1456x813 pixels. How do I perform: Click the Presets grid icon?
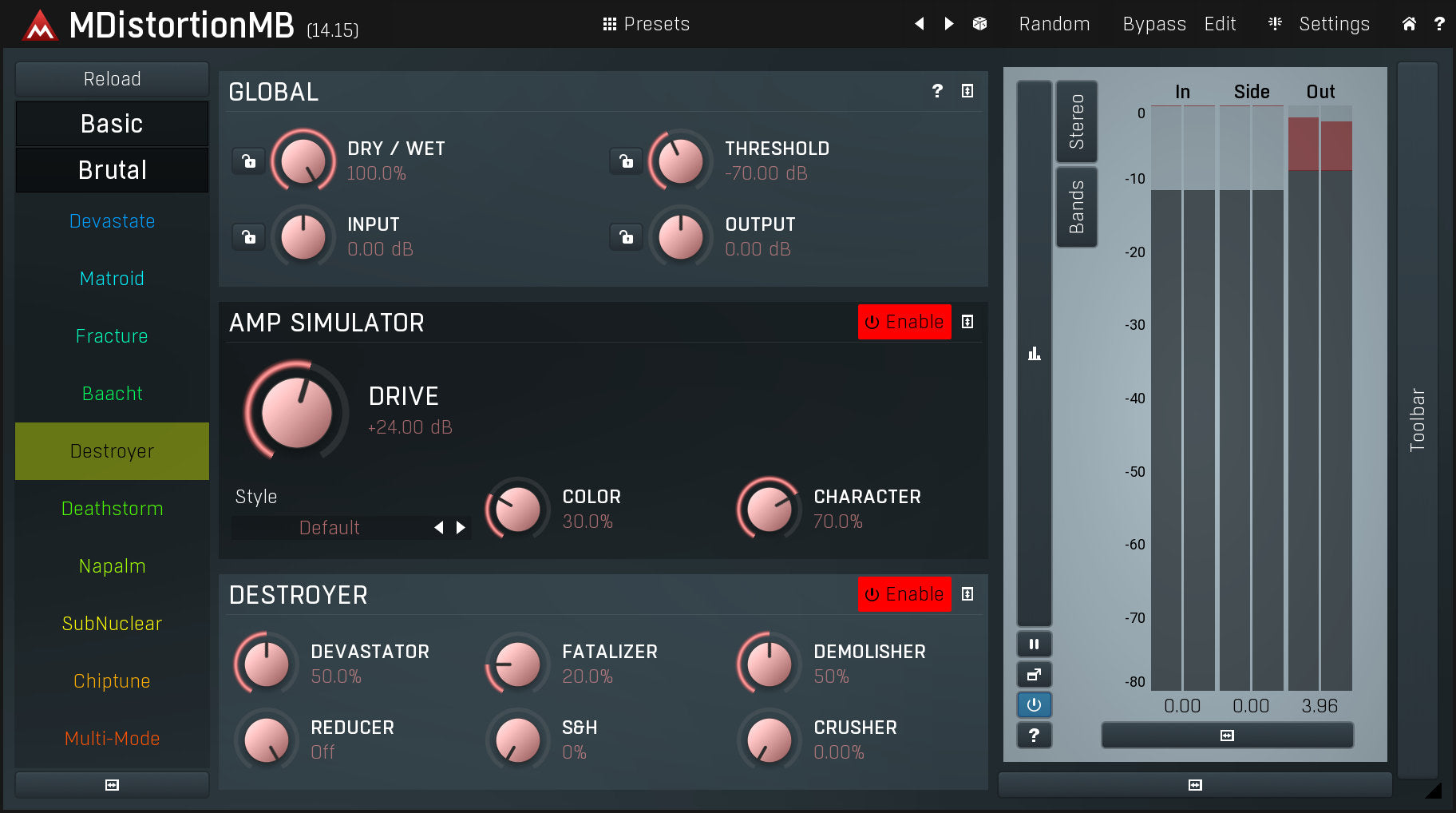coord(610,24)
